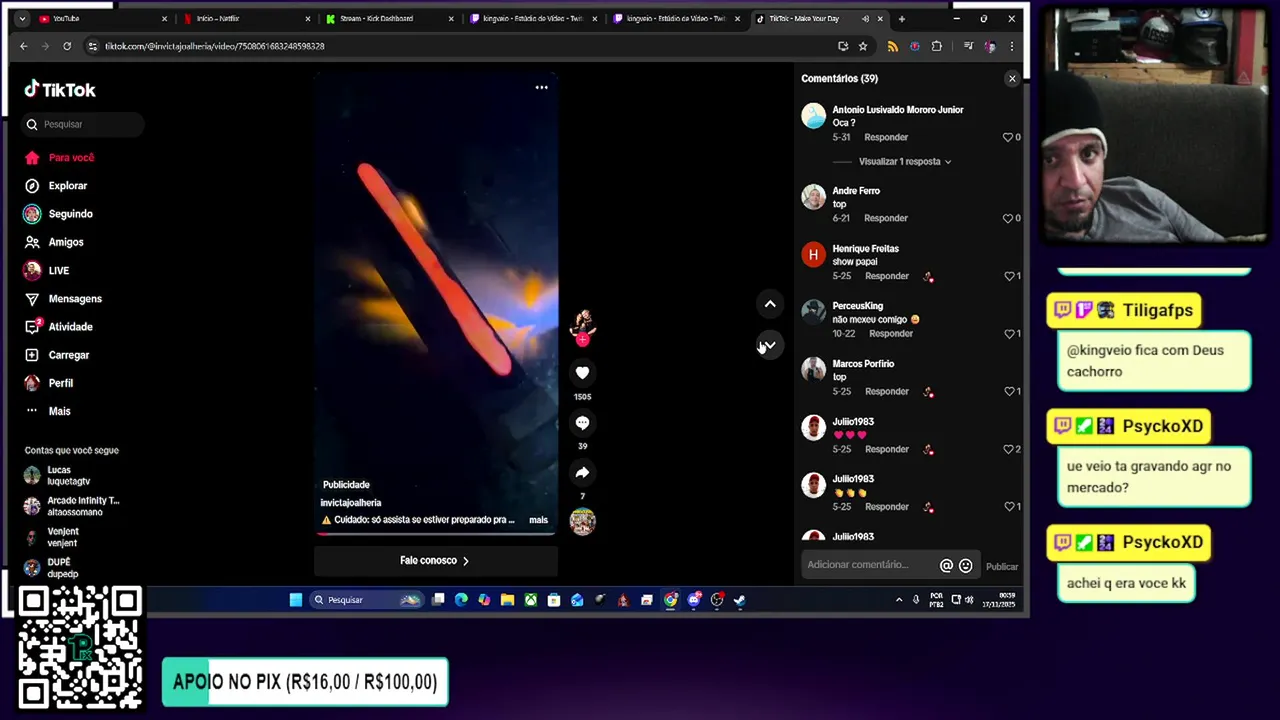Reply to Antonio Lusivaldo's comment
The height and width of the screenshot is (720, 1280).
(x=886, y=137)
